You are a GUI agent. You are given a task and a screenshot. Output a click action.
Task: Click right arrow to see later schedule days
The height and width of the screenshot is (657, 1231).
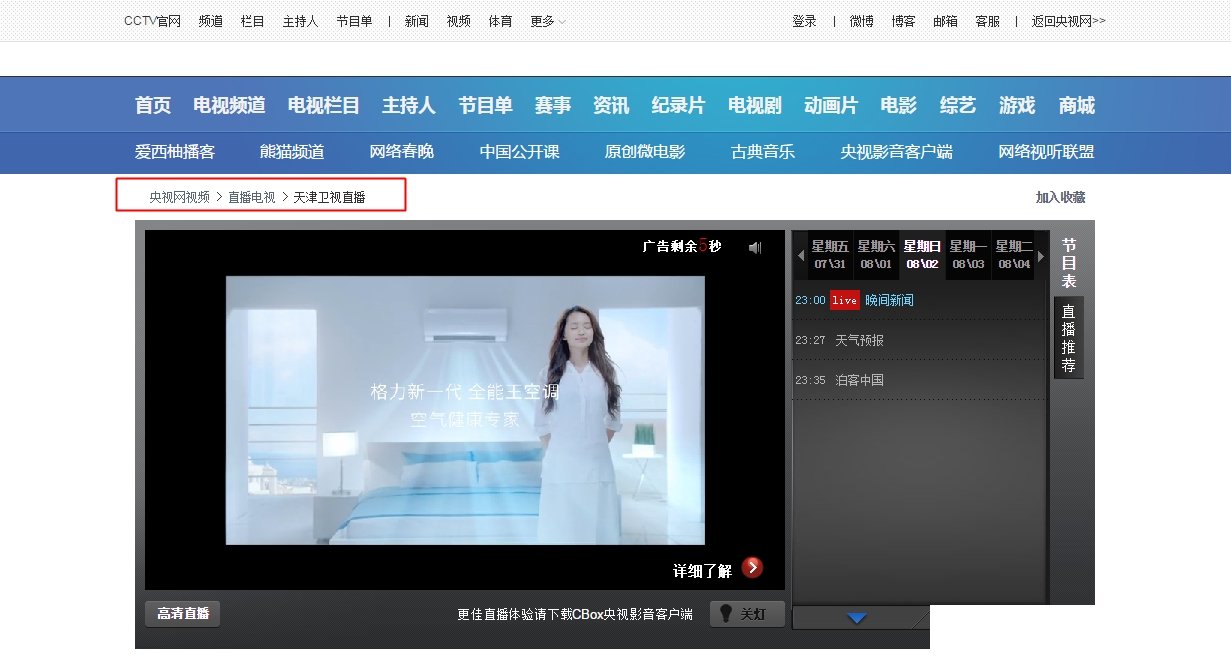(1041, 256)
